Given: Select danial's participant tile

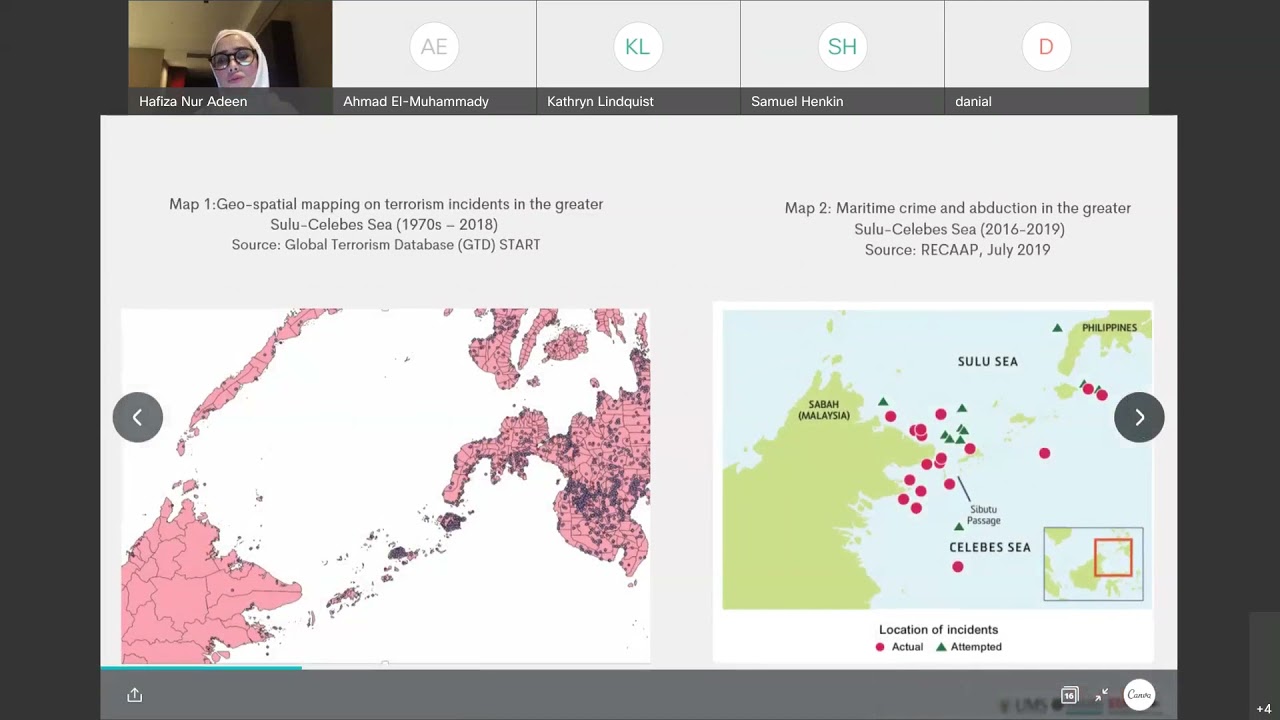Looking at the screenshot, I should pos(1046,57).
